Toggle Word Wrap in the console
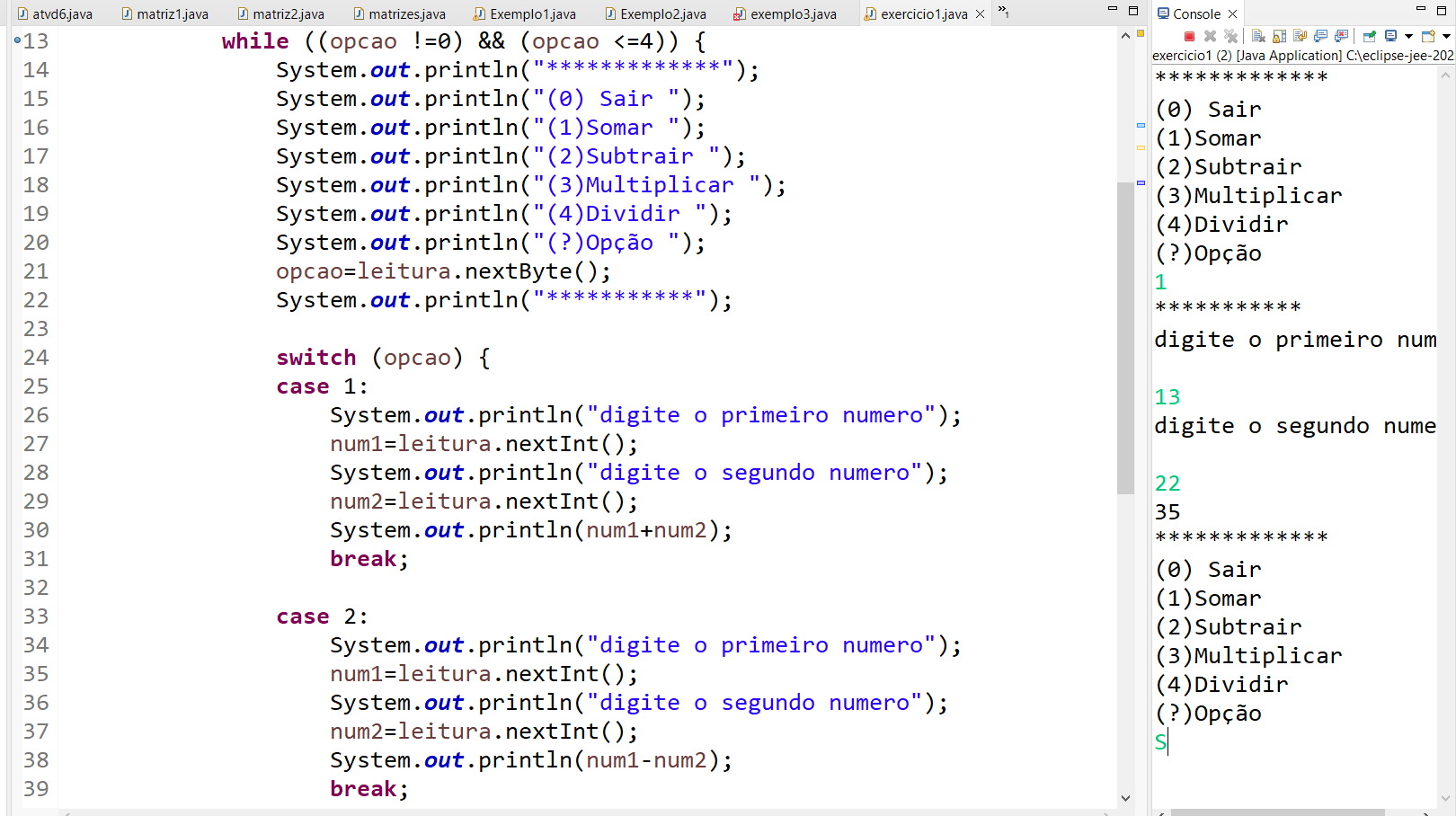This screenshot has width=1456, height=816. [x=1300, y=36]
